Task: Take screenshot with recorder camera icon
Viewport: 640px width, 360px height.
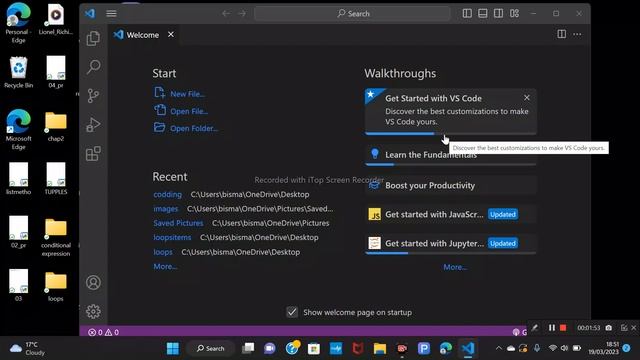Action: pyautogui.click(x=609, y=327)
